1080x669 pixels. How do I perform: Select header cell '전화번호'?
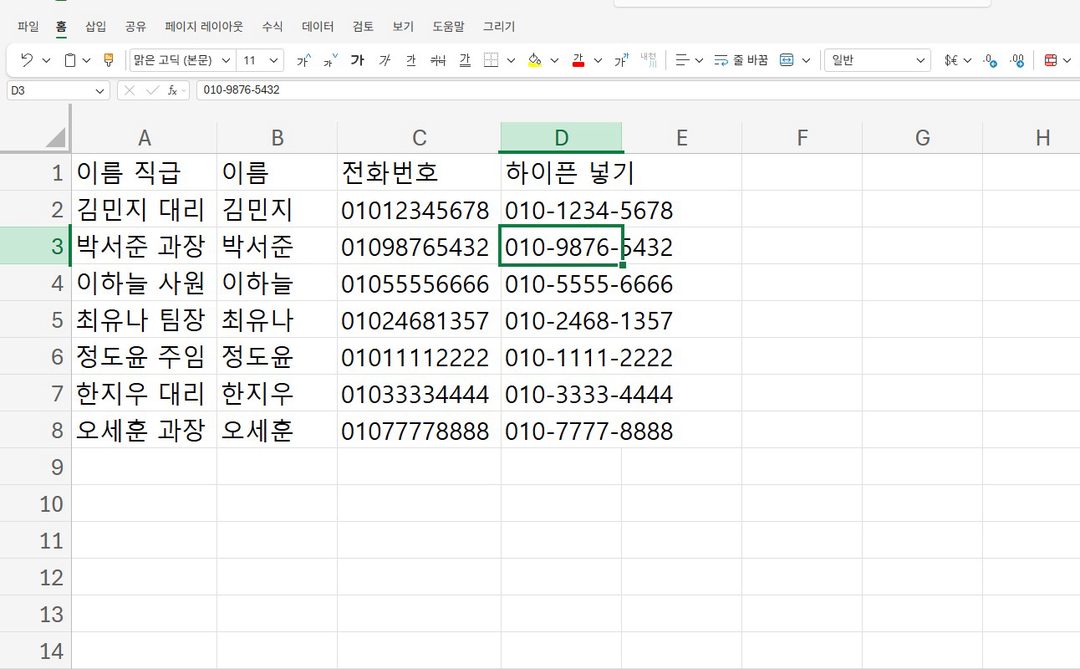419,172
